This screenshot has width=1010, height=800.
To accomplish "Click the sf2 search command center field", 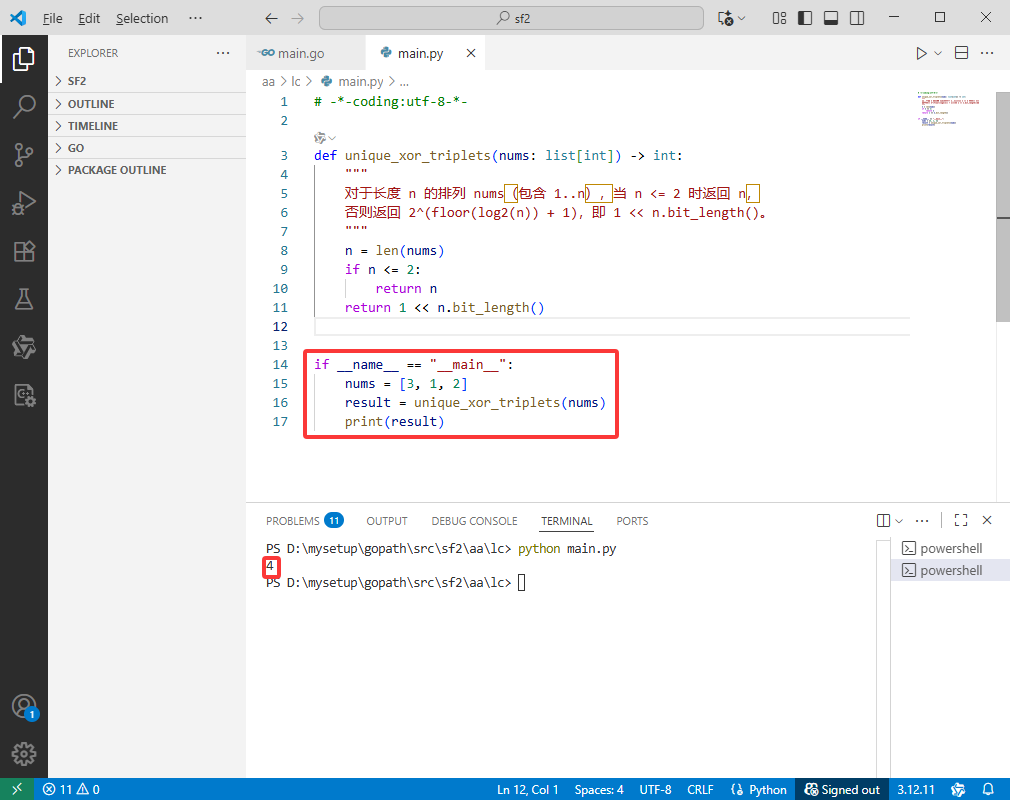I will coord(511,18).
